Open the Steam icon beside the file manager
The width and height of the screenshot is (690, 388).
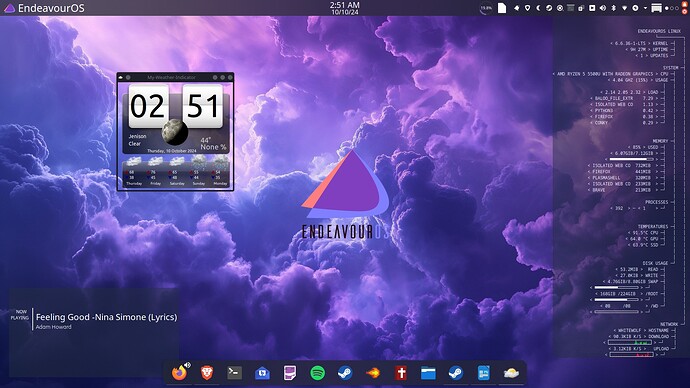click(455, 373)
